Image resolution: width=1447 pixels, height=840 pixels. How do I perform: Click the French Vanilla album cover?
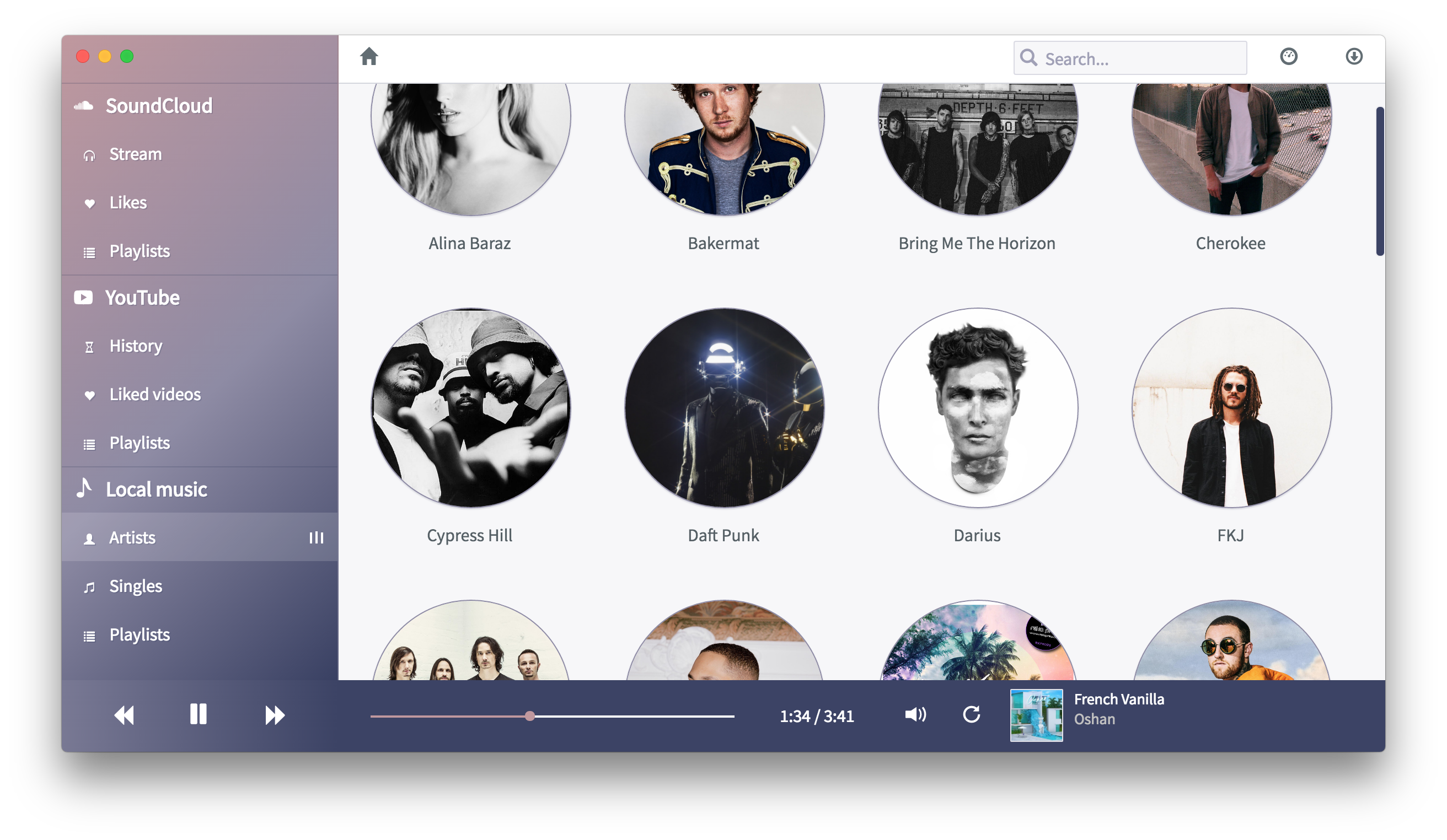(1036, 715)
